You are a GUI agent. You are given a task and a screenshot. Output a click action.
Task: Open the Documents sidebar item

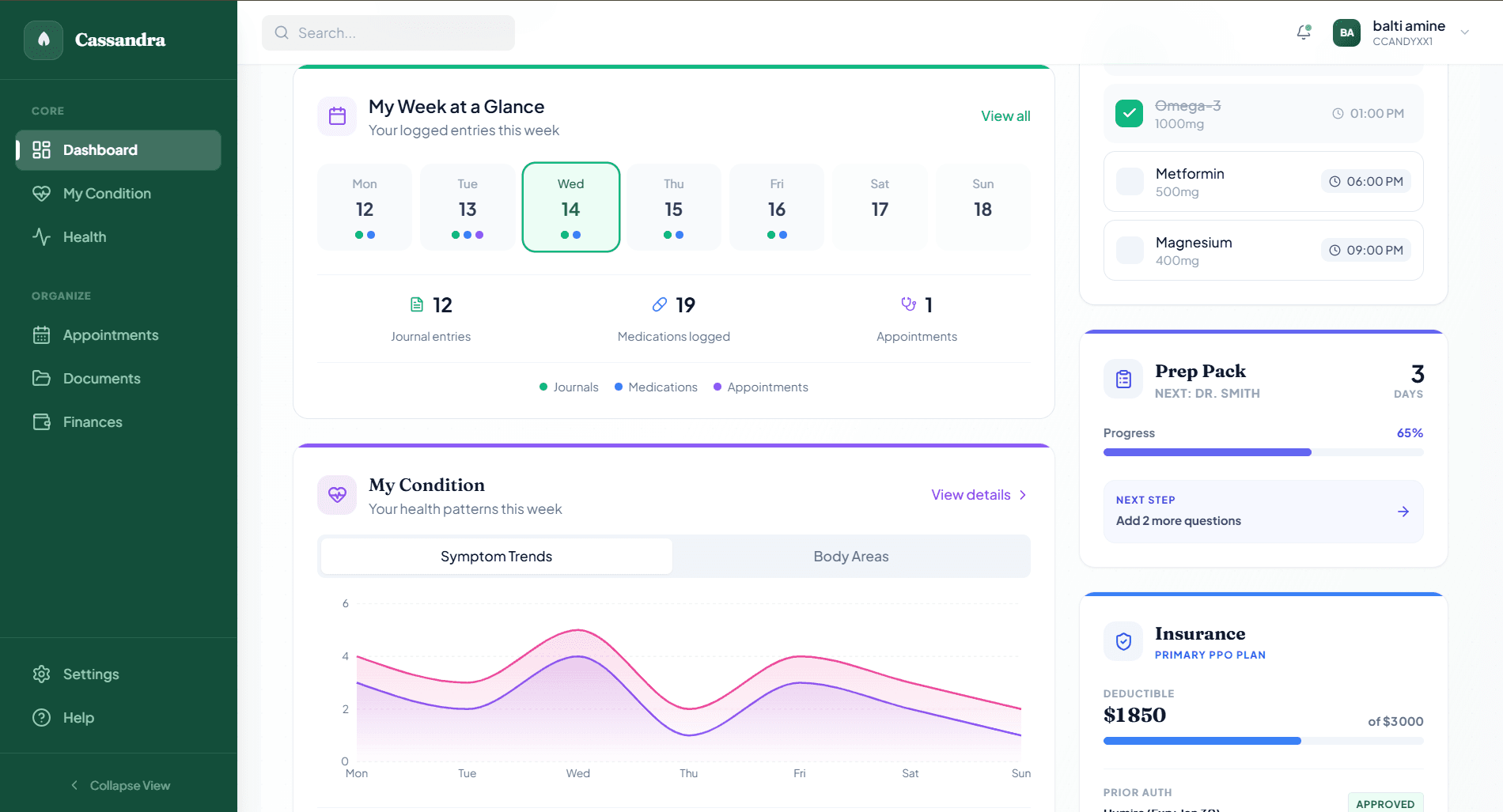click(119, 378)
